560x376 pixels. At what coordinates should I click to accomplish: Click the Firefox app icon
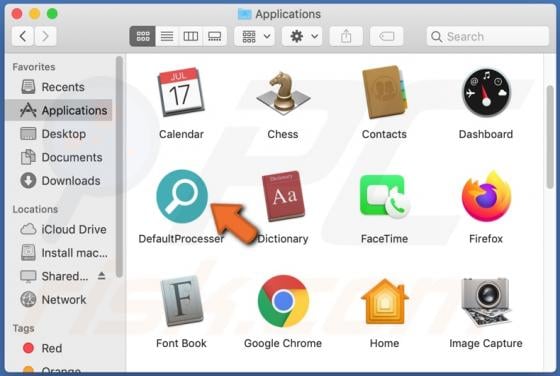tap(486, 196)
